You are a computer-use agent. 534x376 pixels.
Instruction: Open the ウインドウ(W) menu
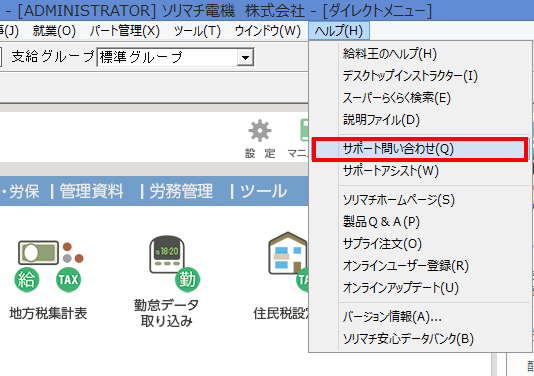pos(267,31)
